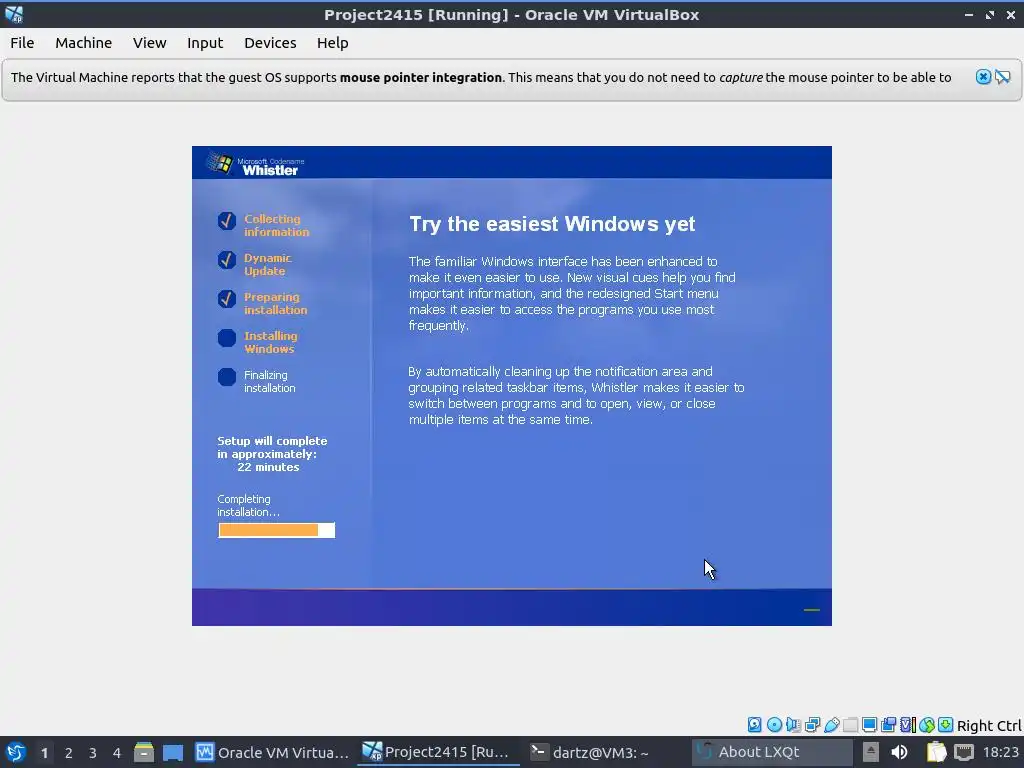
Task: Click the wired network tray icon
Action: pos(964,752)
